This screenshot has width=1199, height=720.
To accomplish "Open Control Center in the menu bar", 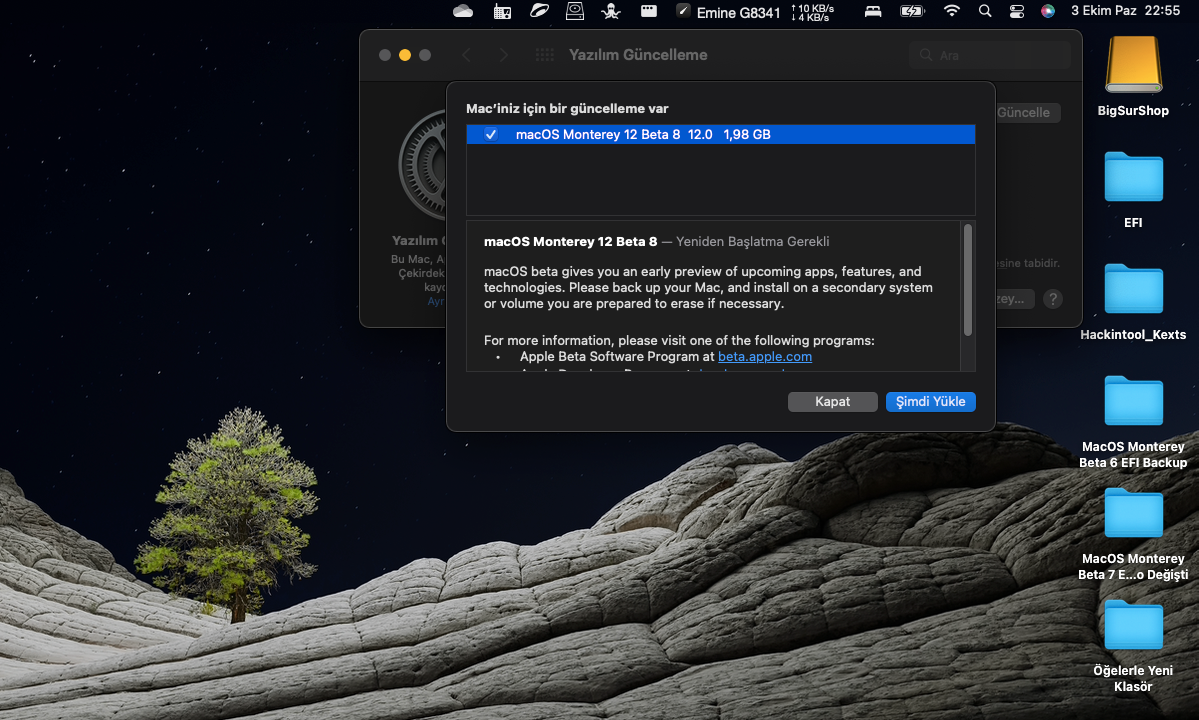I will [1017, 11].
